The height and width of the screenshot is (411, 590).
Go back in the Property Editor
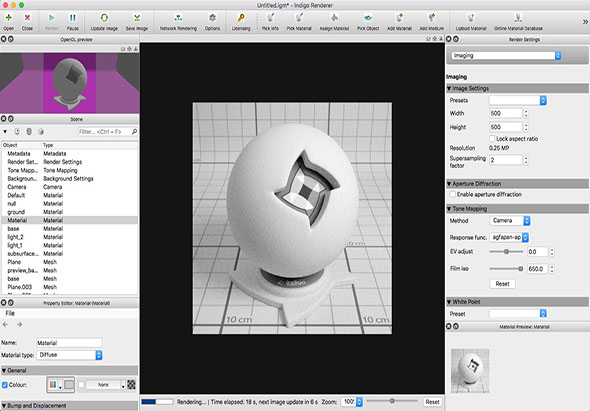click(5, 324)
